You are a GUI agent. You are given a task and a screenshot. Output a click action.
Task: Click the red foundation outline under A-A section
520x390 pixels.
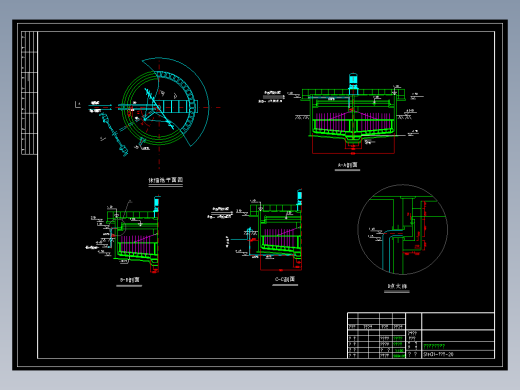click(x=353, y=144)
